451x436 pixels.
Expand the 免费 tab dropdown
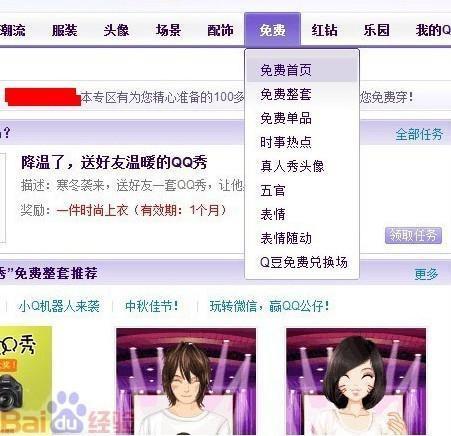click(x=273, y=30)
